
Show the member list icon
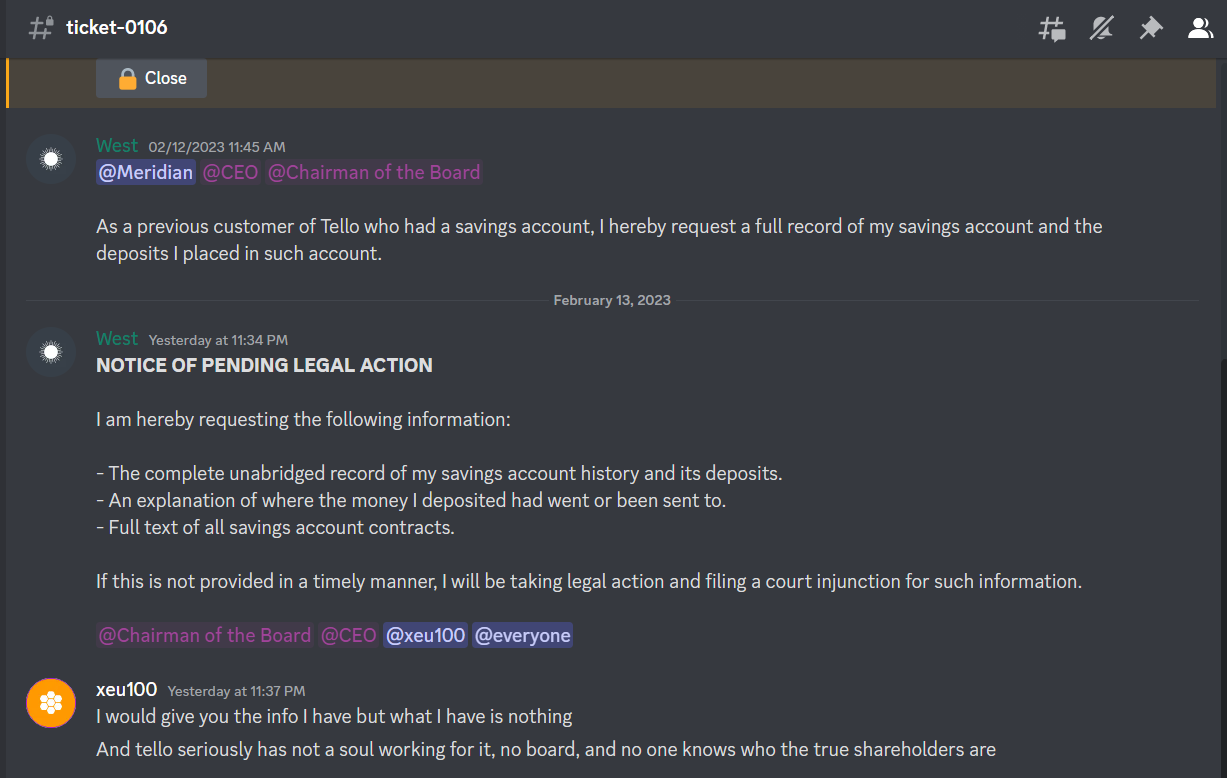point(1200,28)
